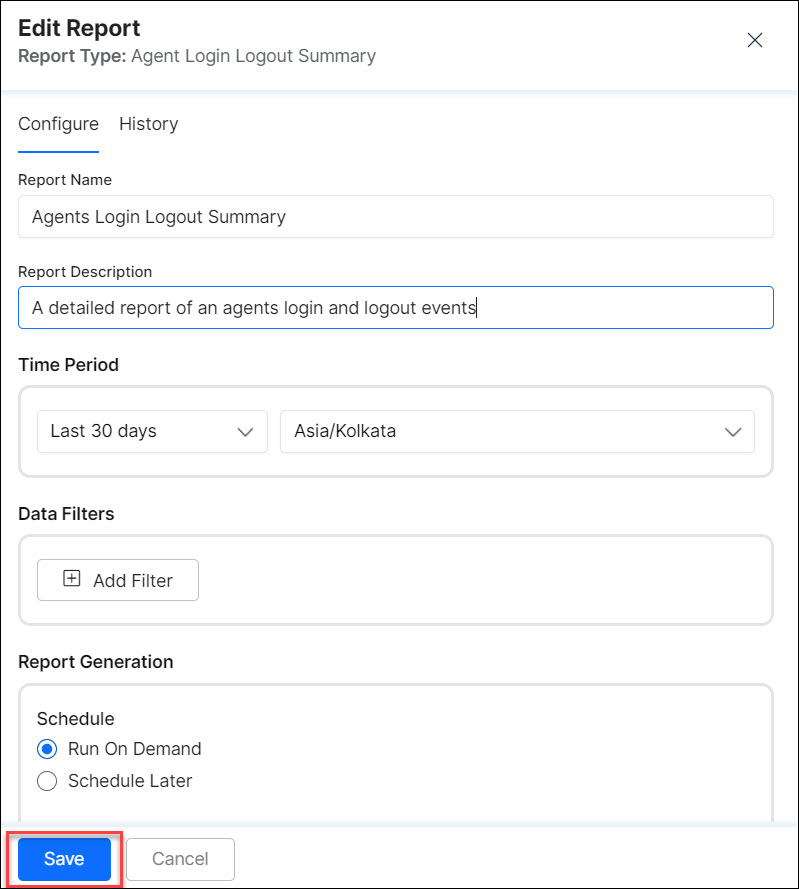This screenshot has width=799, height=889.
Task: Open the timezone dropdown showing Asia/Kolkata
Action: (x=517, y=431)
